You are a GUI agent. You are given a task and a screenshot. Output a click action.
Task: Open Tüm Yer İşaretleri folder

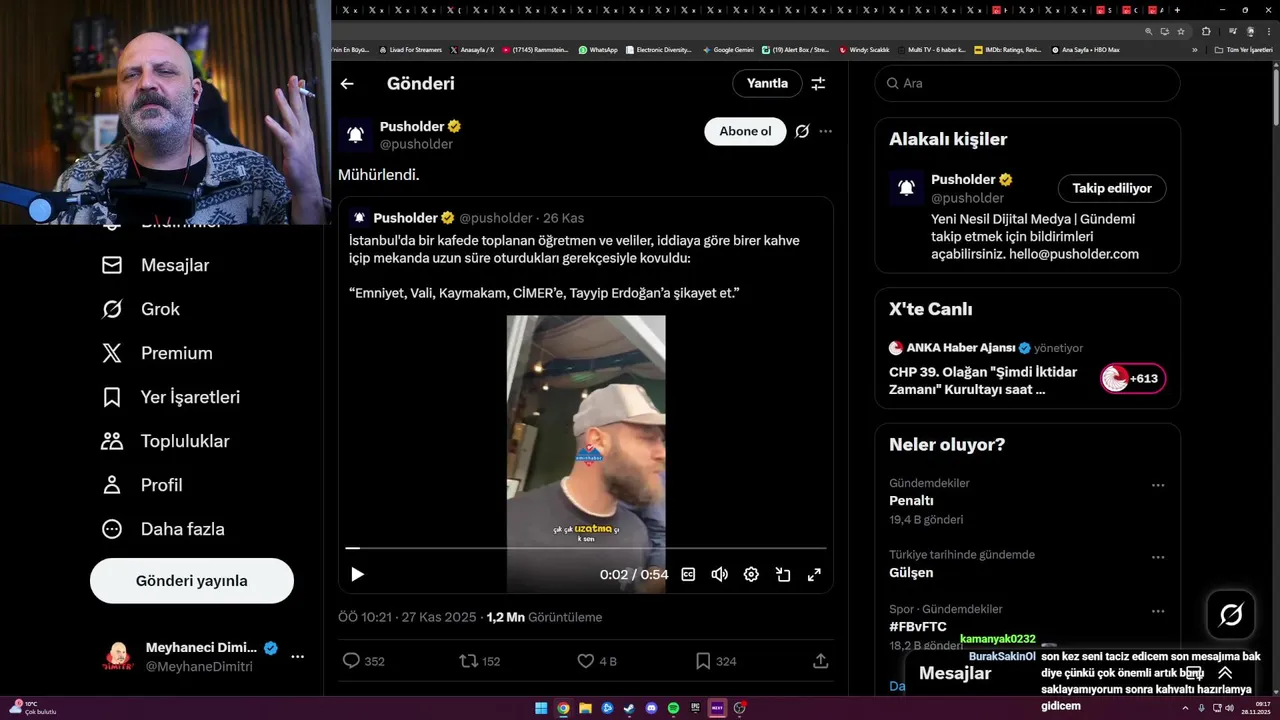[x=1243, y=49]
